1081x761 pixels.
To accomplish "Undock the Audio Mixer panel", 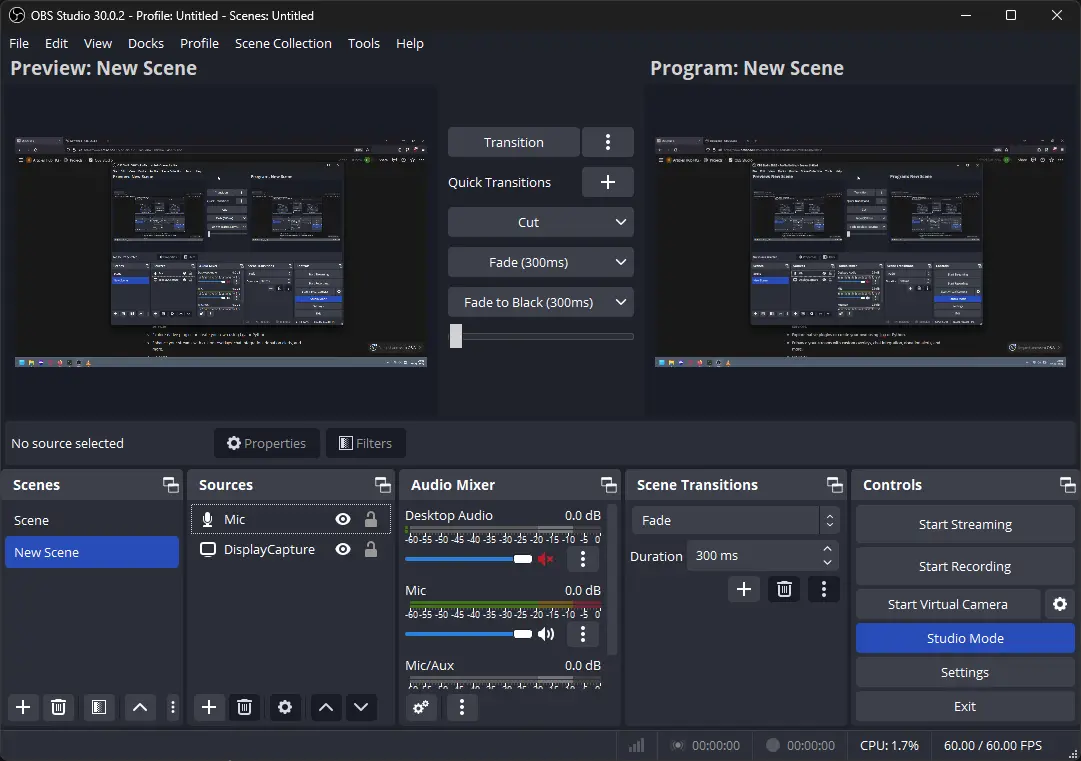I will coord(609,485).
